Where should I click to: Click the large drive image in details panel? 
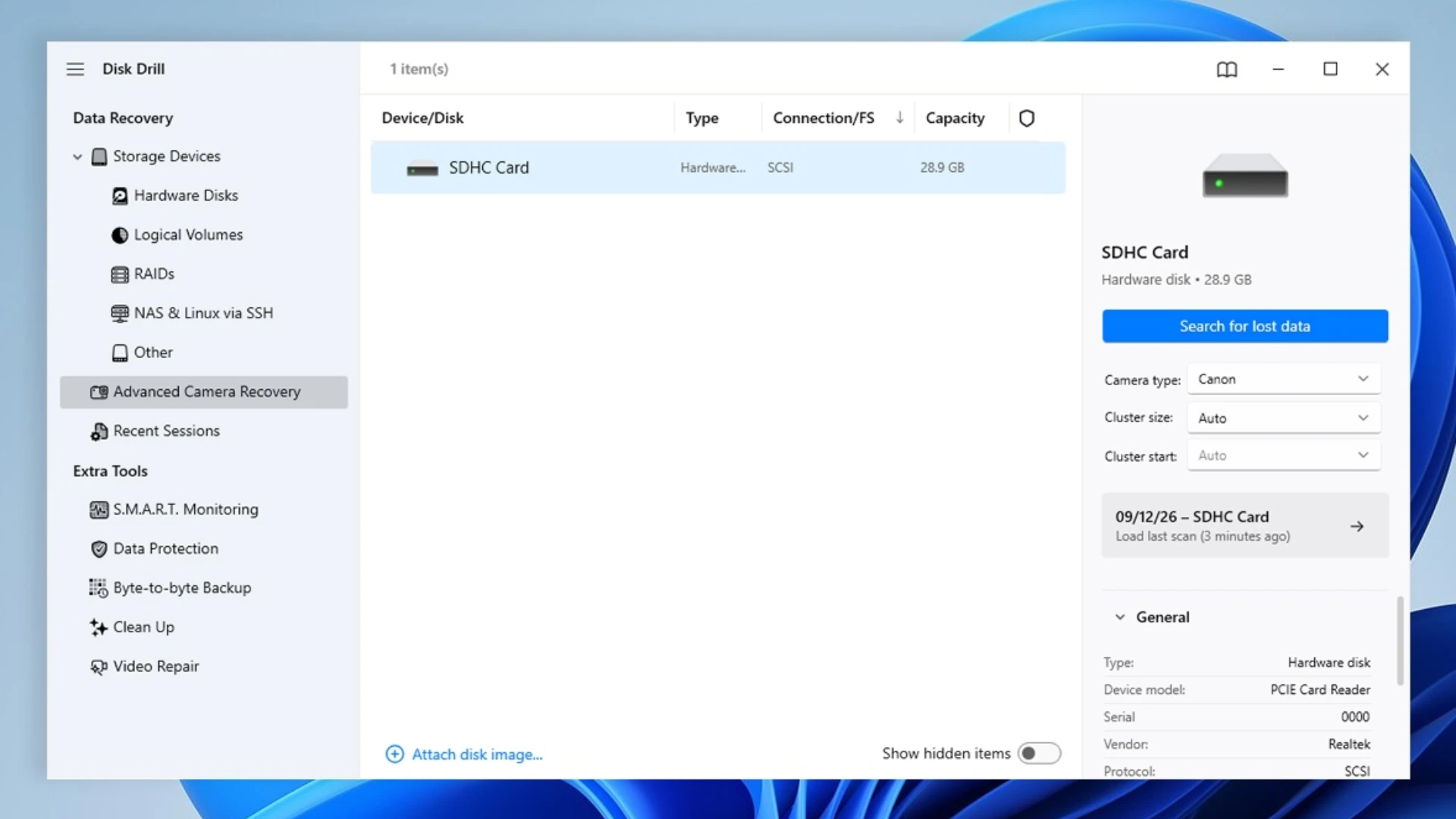[x=1245, y=176]
